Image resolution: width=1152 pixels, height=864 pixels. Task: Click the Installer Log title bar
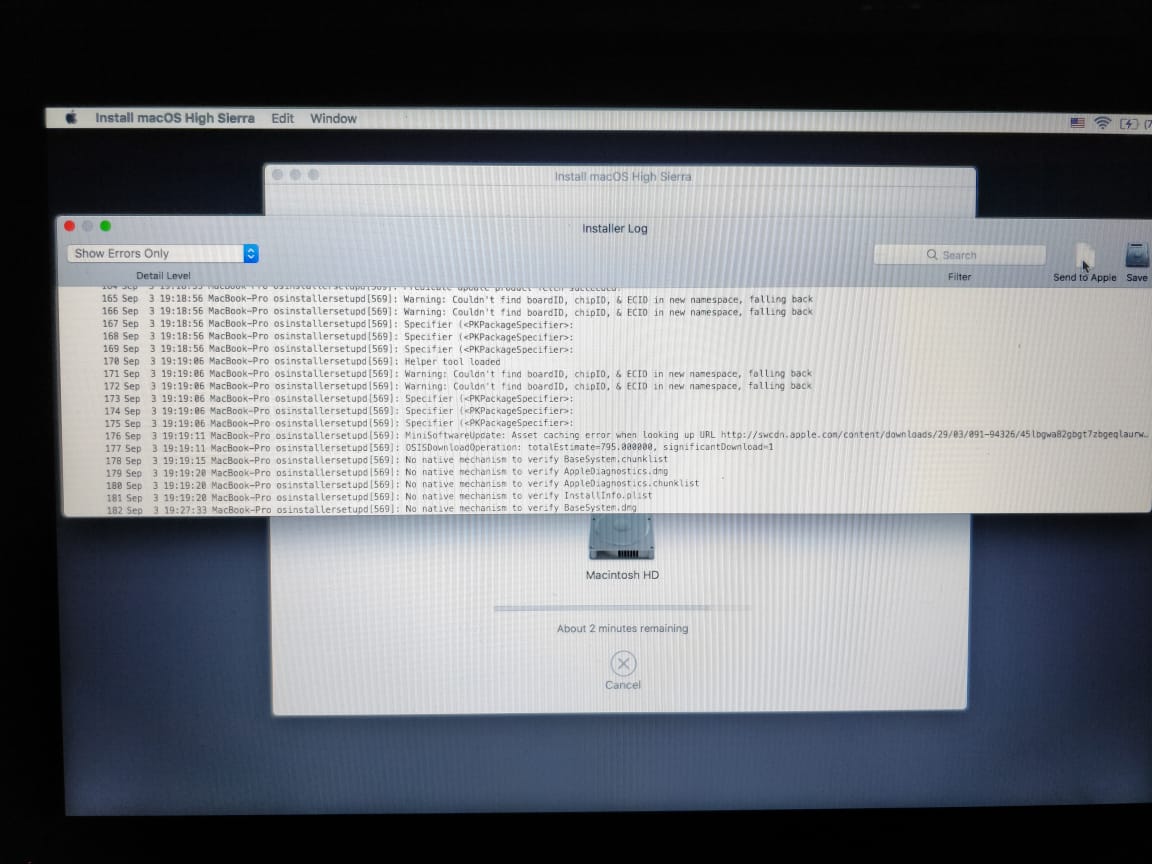pyautogui.click(x=614, y=228)
